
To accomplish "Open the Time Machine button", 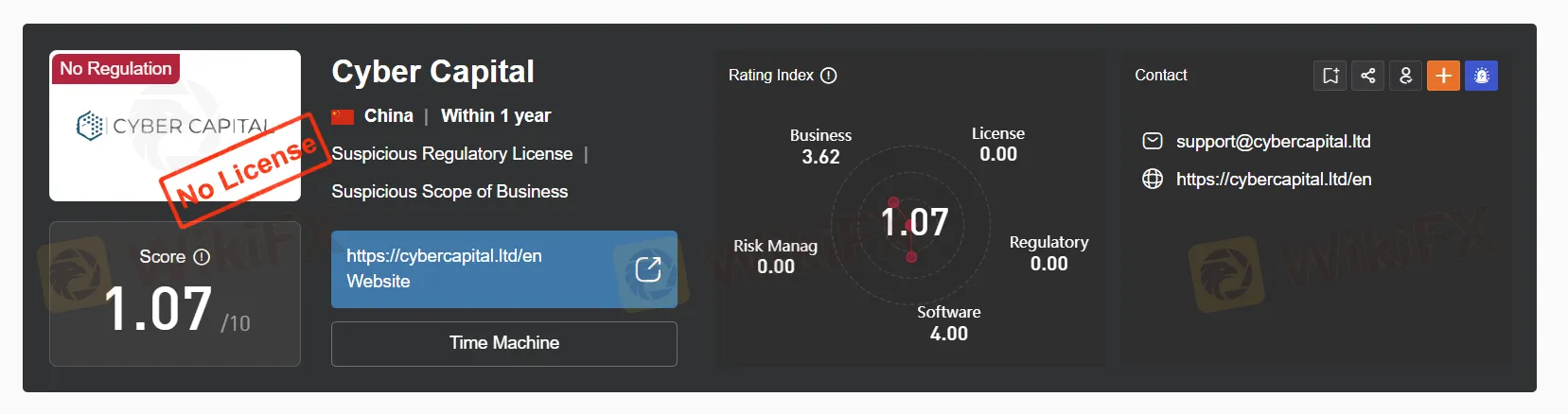I will click(x=504, y=343).
